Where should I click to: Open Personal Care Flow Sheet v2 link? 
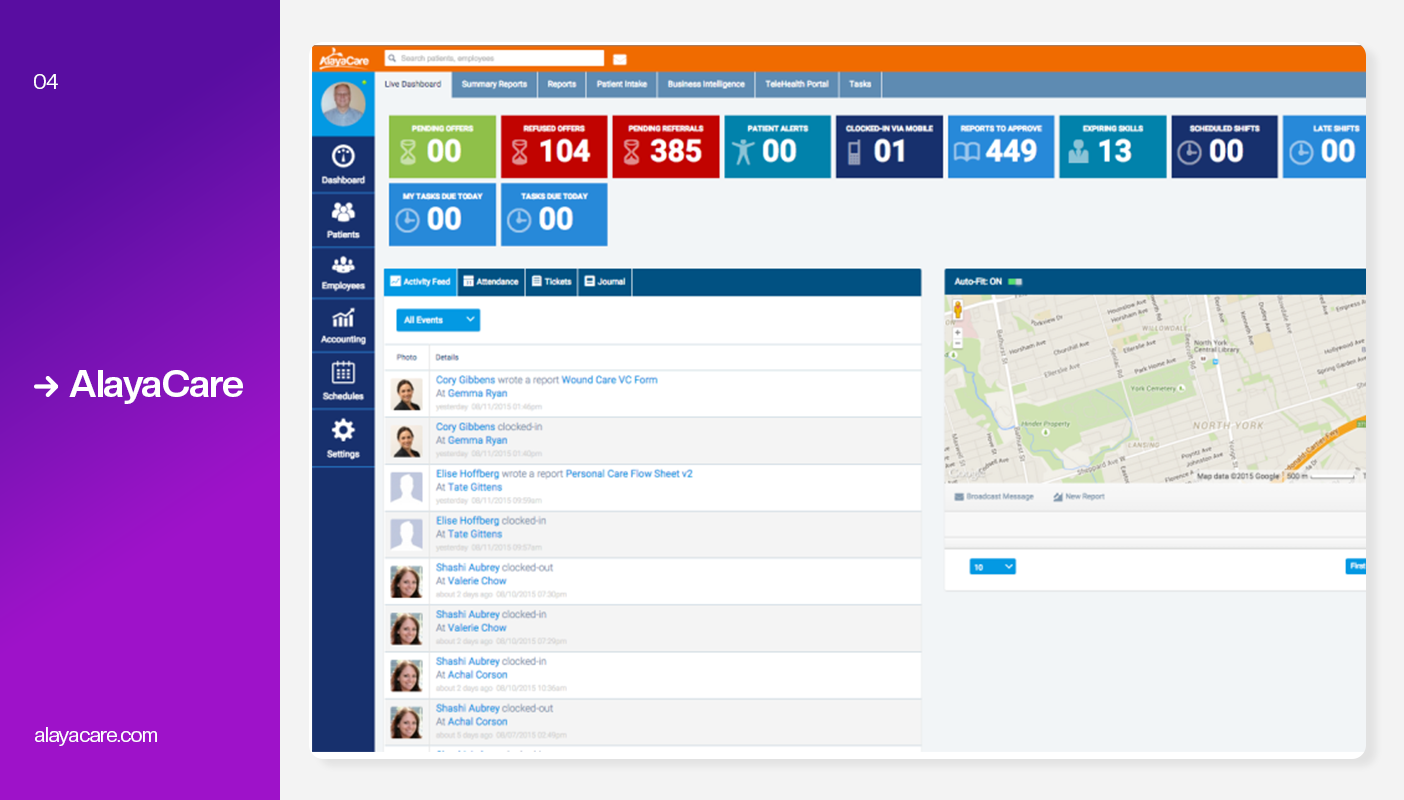tap(629, 474)
